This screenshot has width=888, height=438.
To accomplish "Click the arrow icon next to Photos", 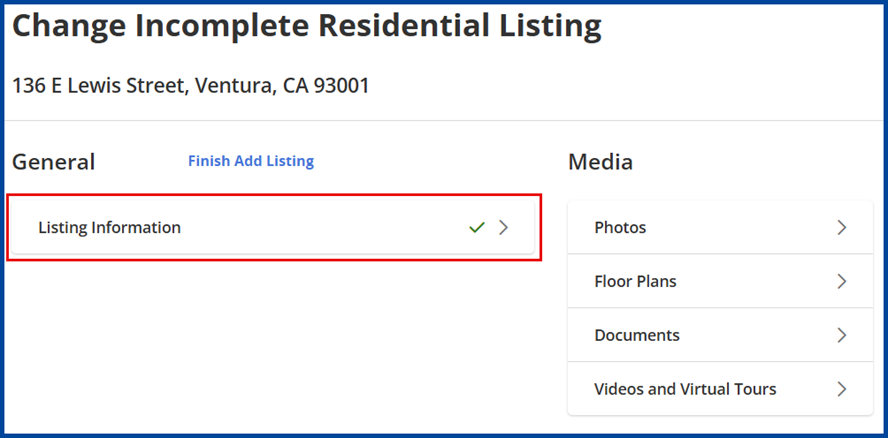I will 841,228.
